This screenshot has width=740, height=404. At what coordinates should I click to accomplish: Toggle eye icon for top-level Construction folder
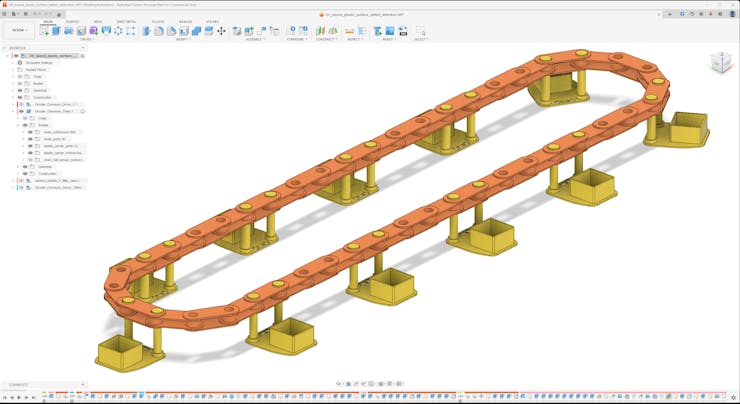19,97
